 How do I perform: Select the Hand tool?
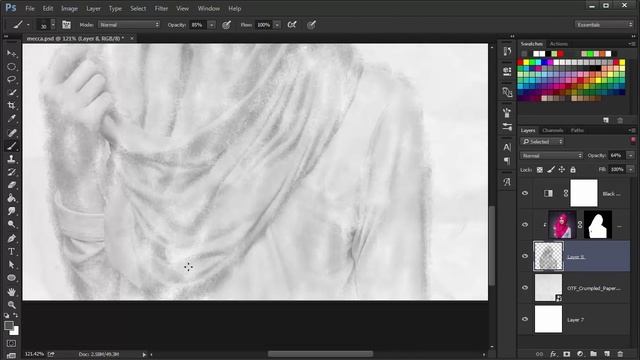point(11,292)
